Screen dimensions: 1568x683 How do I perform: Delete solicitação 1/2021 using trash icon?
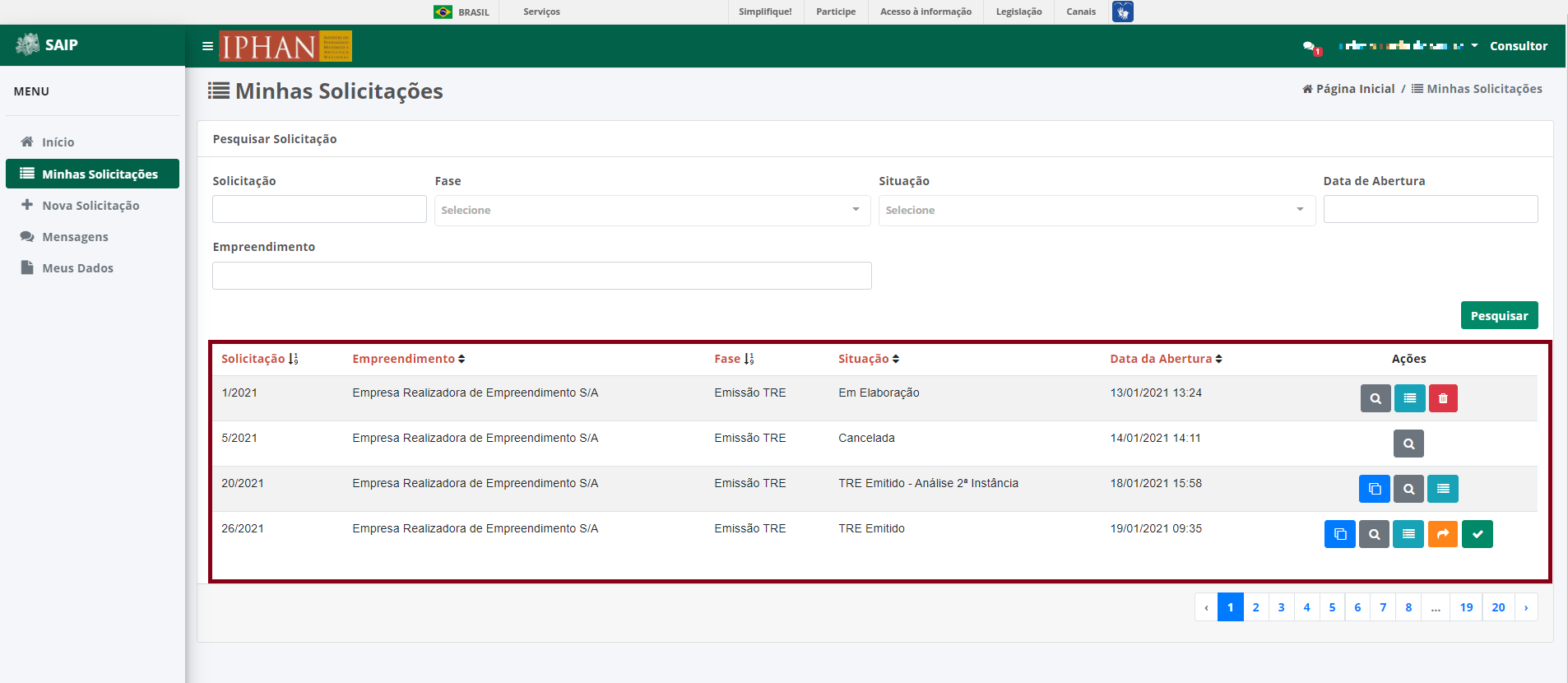(1443, 398)
